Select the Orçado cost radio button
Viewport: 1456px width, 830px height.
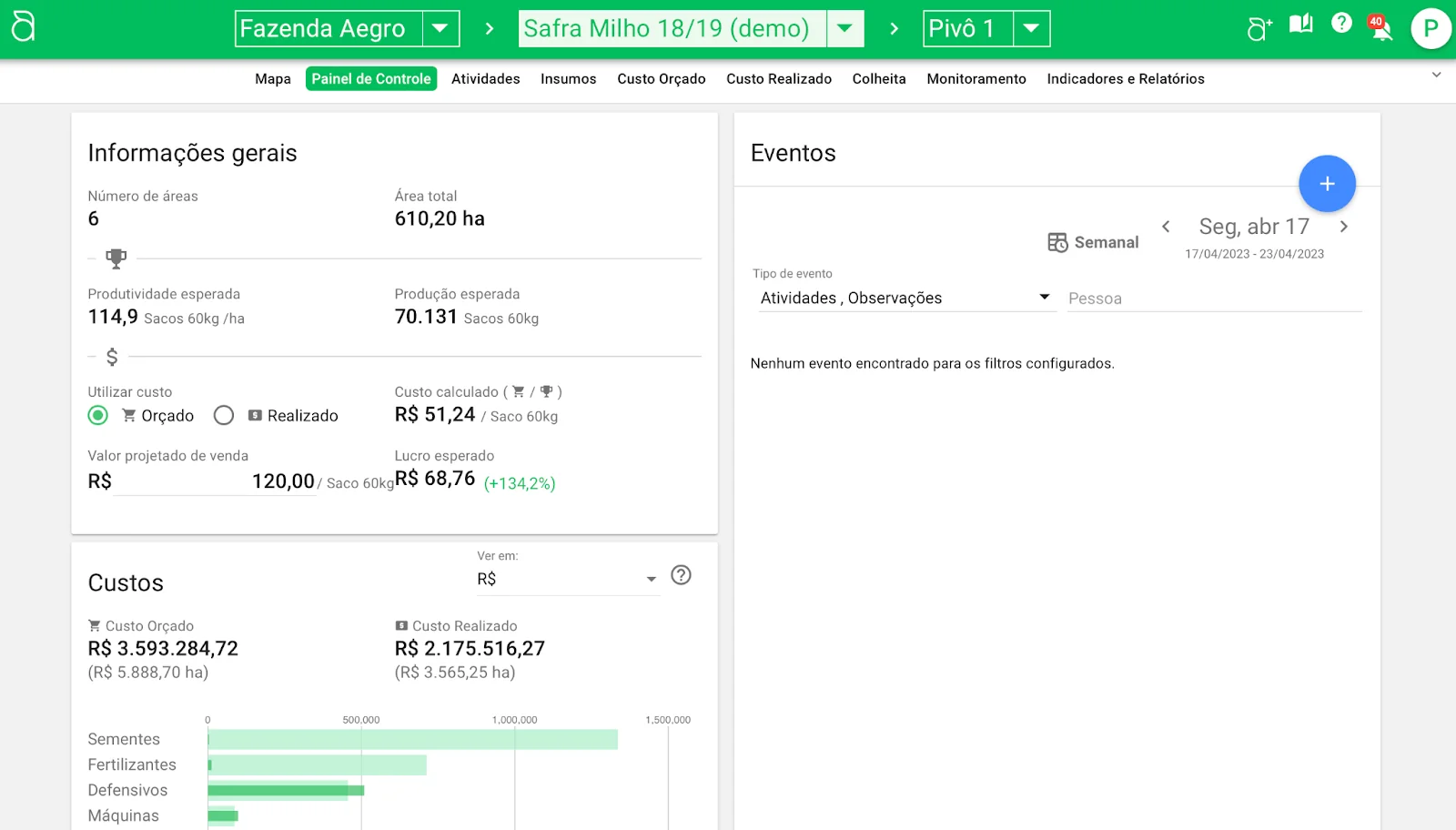click(98, 416)
